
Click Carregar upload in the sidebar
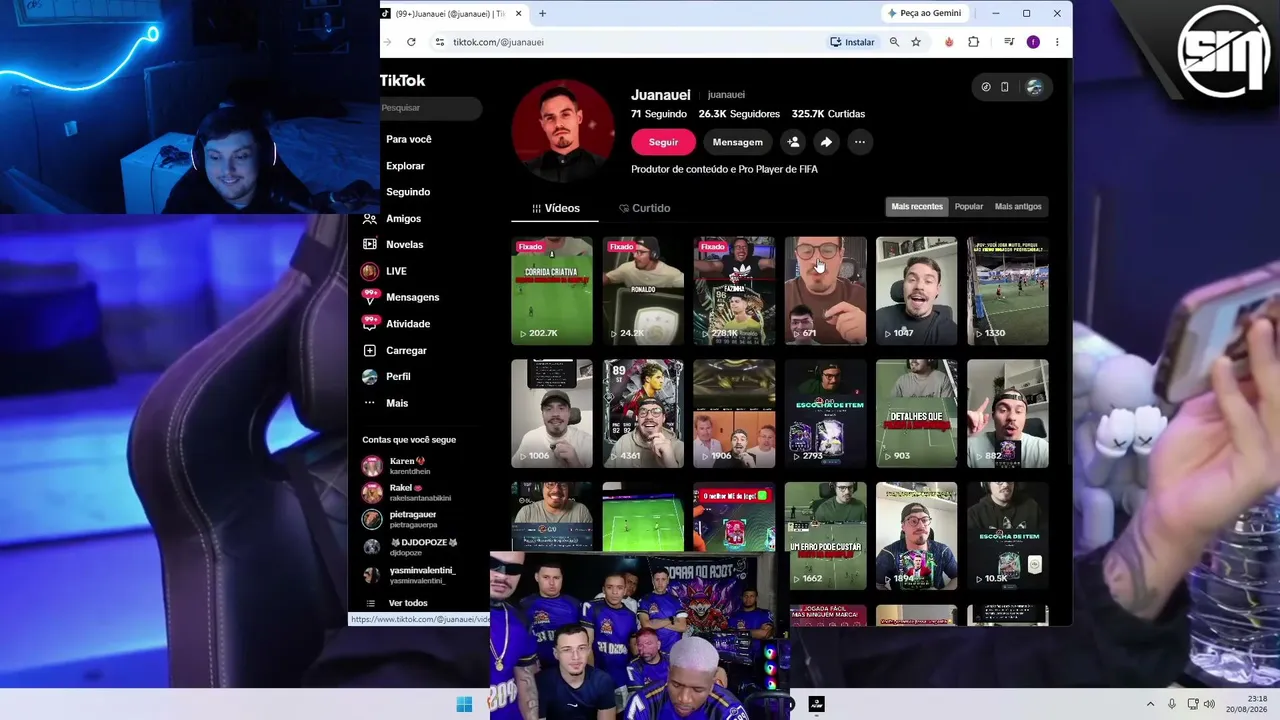[406, 350]
